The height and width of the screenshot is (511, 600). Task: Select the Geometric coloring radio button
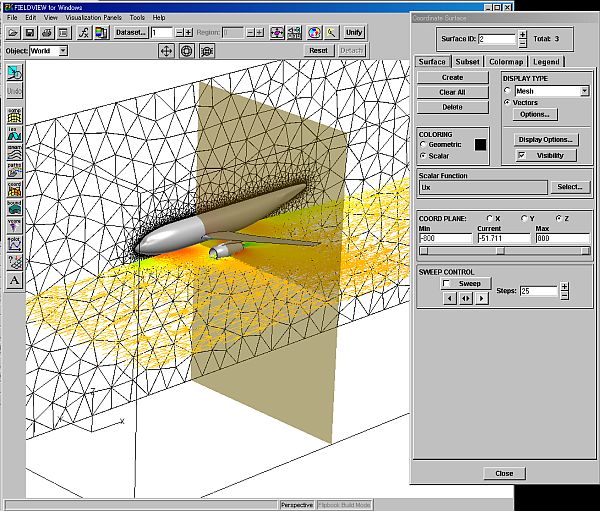click(x=423, y=145)
